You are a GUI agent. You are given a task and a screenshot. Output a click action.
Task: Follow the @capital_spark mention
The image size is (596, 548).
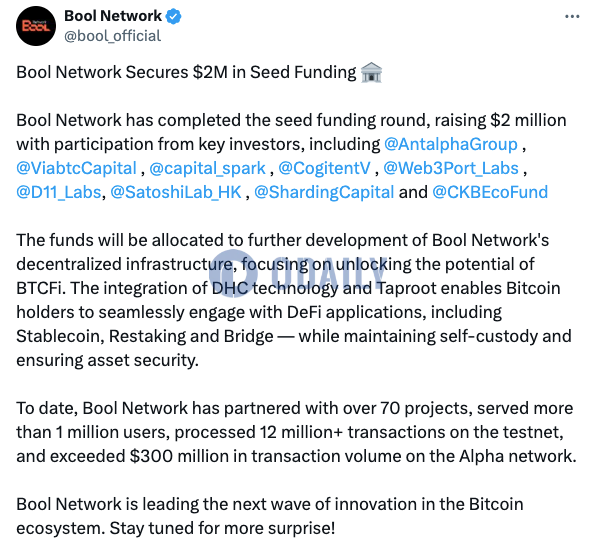pyautogui.click(x=208, y=168)
